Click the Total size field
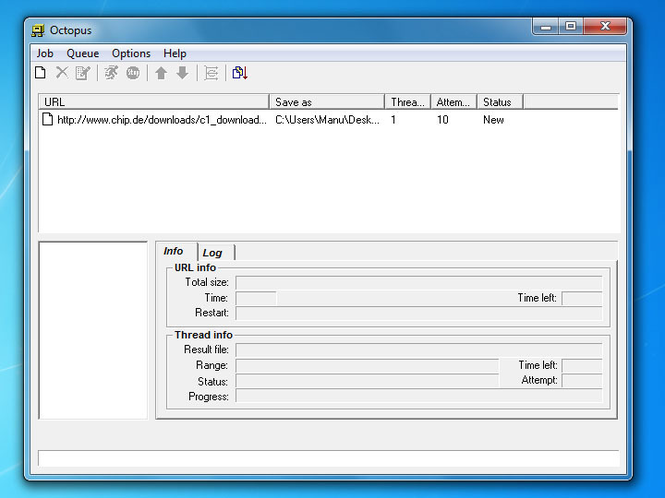 point(419,283)
